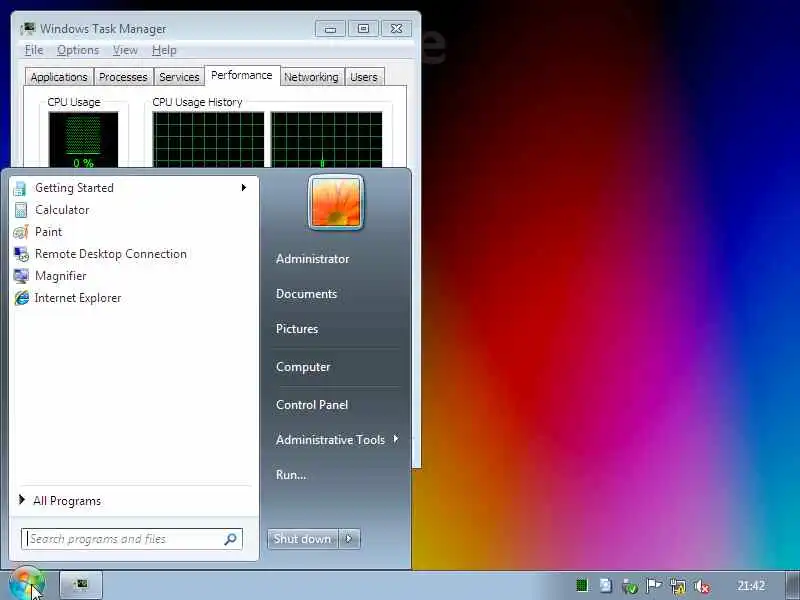
Task: Click the right CPU Usage History graph
Action: coord(327,140)
